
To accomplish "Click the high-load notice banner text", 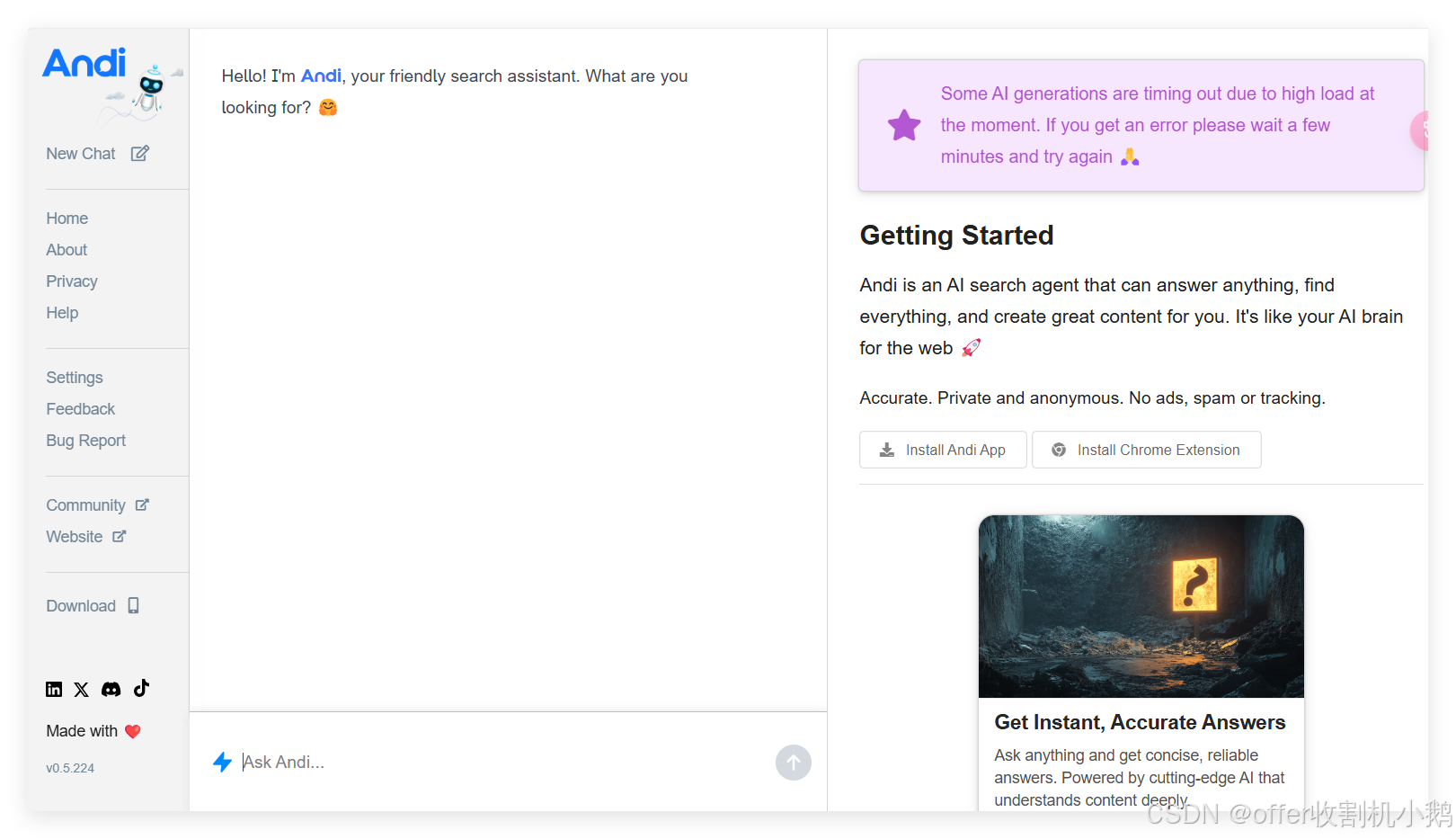I will 1158,125.
